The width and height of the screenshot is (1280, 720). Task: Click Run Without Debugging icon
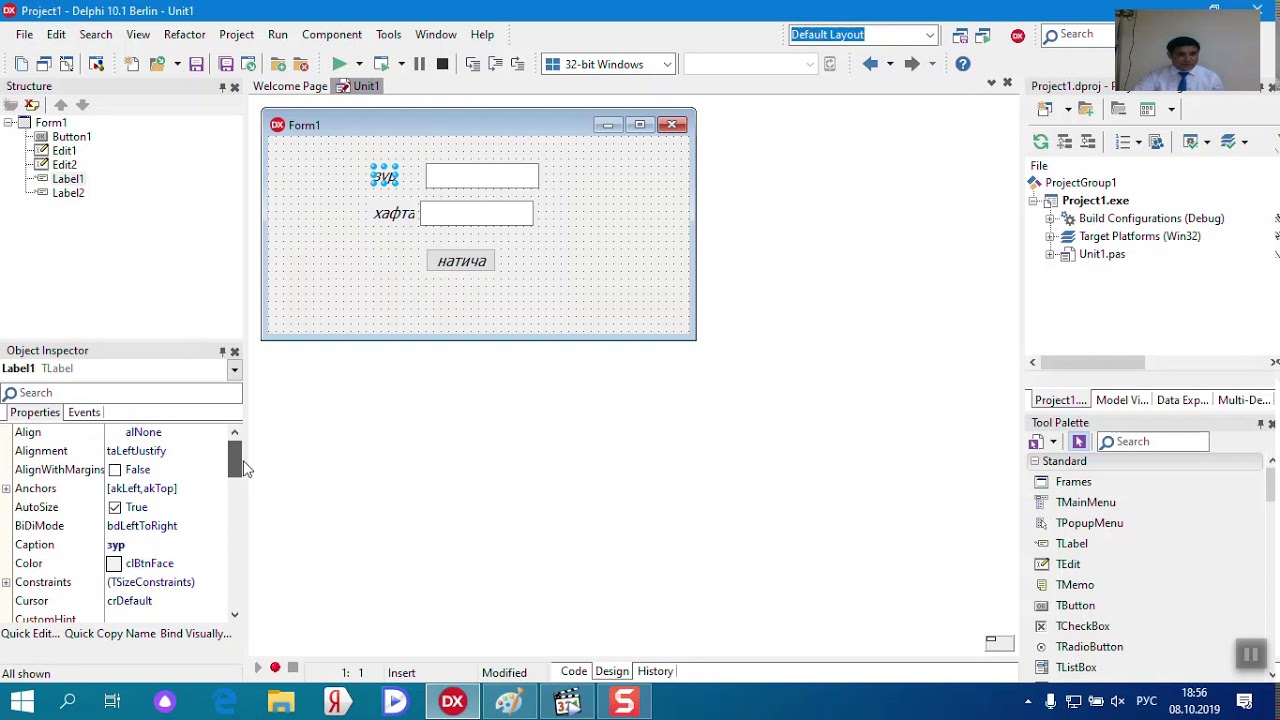(x=381, y=64)
